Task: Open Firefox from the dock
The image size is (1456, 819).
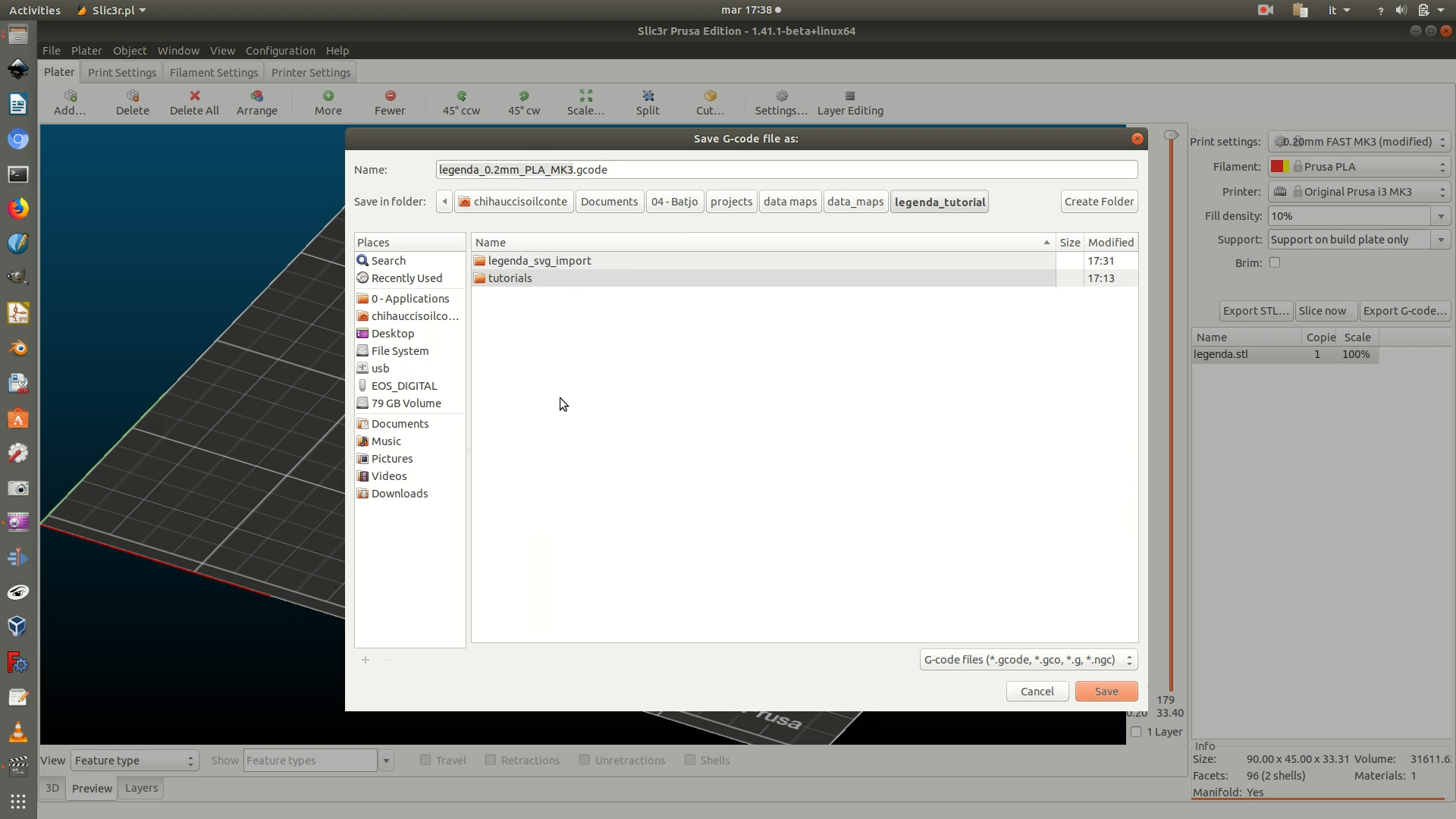Action: [x=18, y=209]
